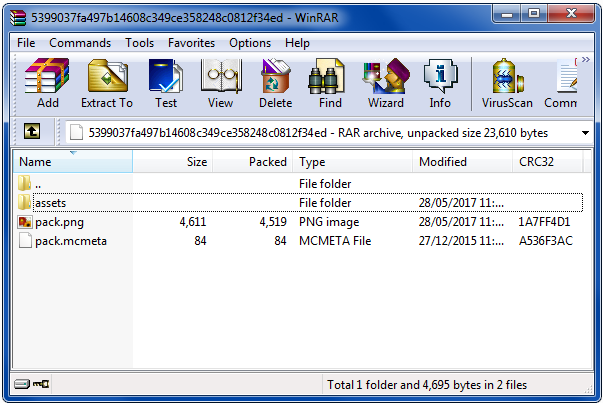The width and height of the screenshot is (603, 403).
Task: Click the 27/12/2015 modified date
Action: pyautogui.click(x=461, y=241)
